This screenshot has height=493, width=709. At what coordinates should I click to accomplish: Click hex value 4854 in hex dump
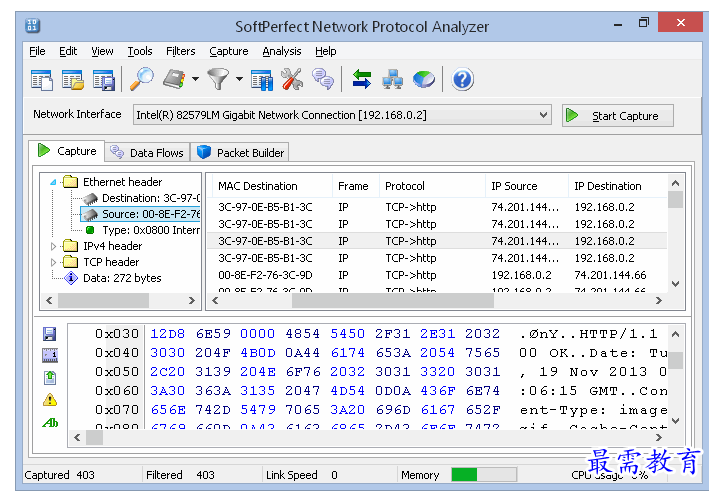tap(303, 334)
